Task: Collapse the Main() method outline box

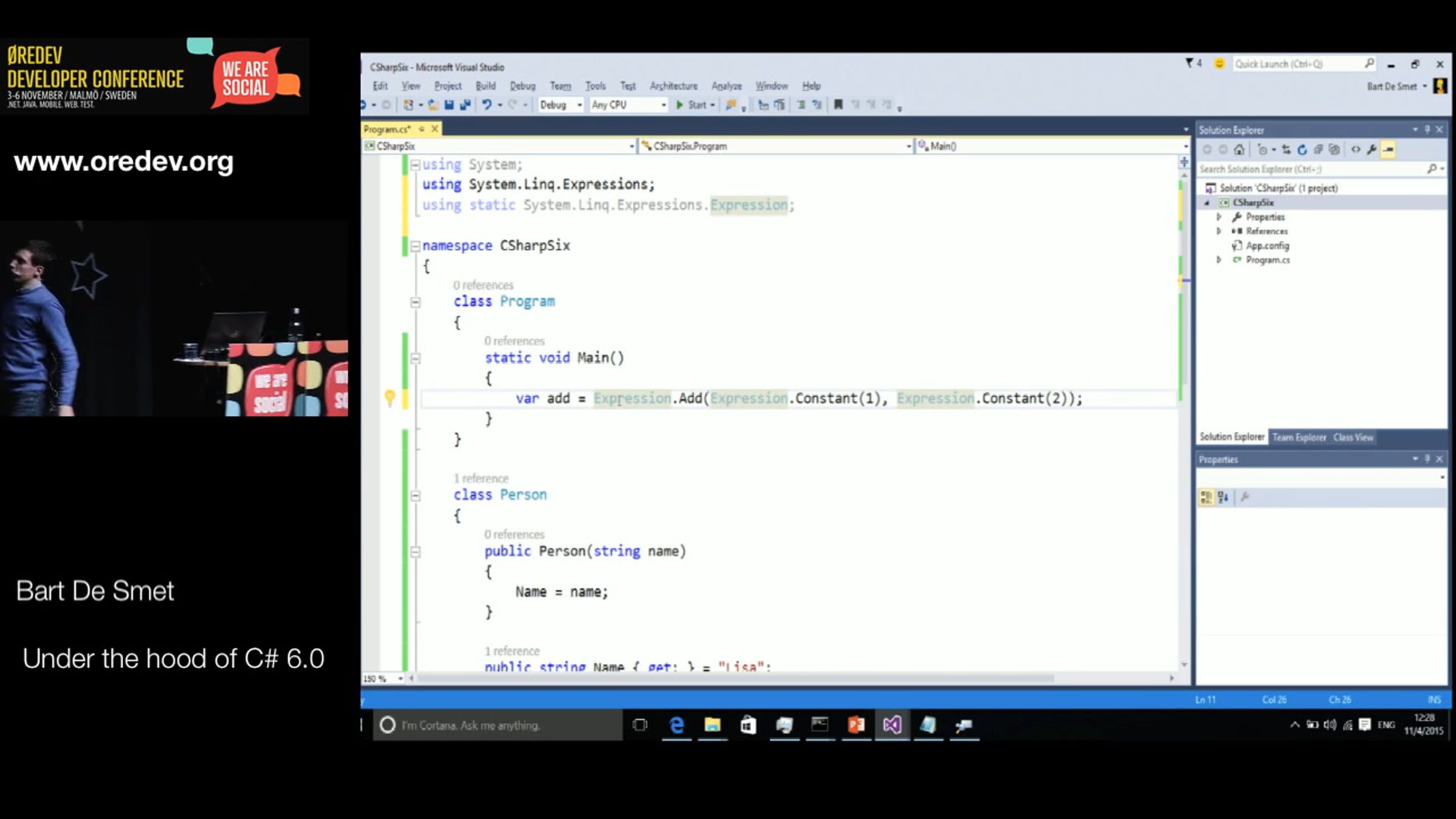Action: click(x=416, y=359)
